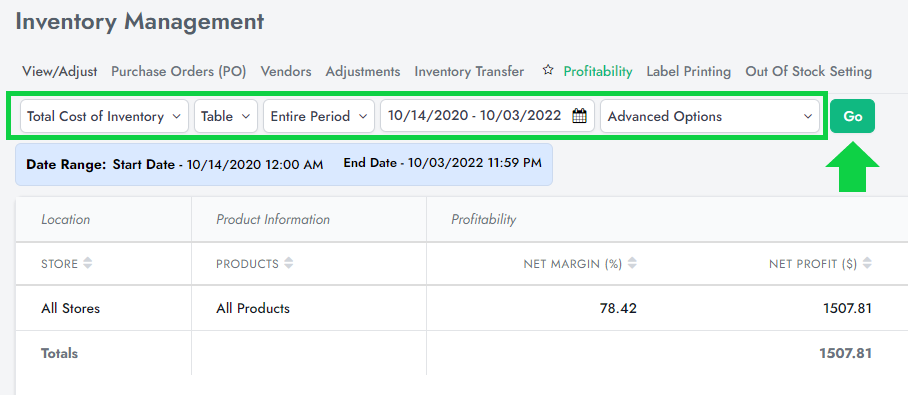The image size is (908, 395).
Task: Click the star icon beside Profitability
Action: (548, 71)
